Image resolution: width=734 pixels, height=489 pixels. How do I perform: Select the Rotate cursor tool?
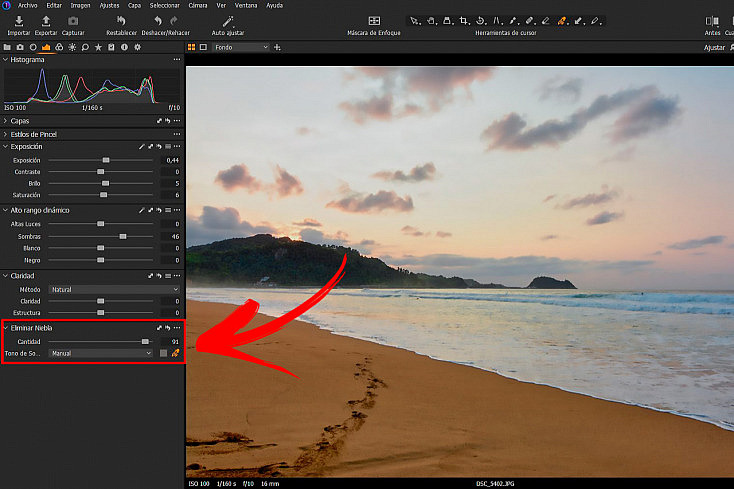point(480,21)
